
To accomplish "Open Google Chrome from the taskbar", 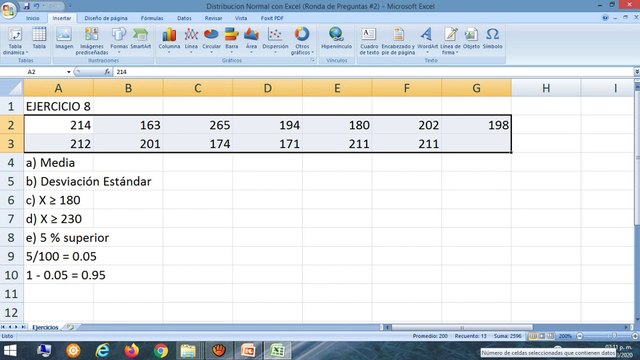I will (x=161, y=351).
